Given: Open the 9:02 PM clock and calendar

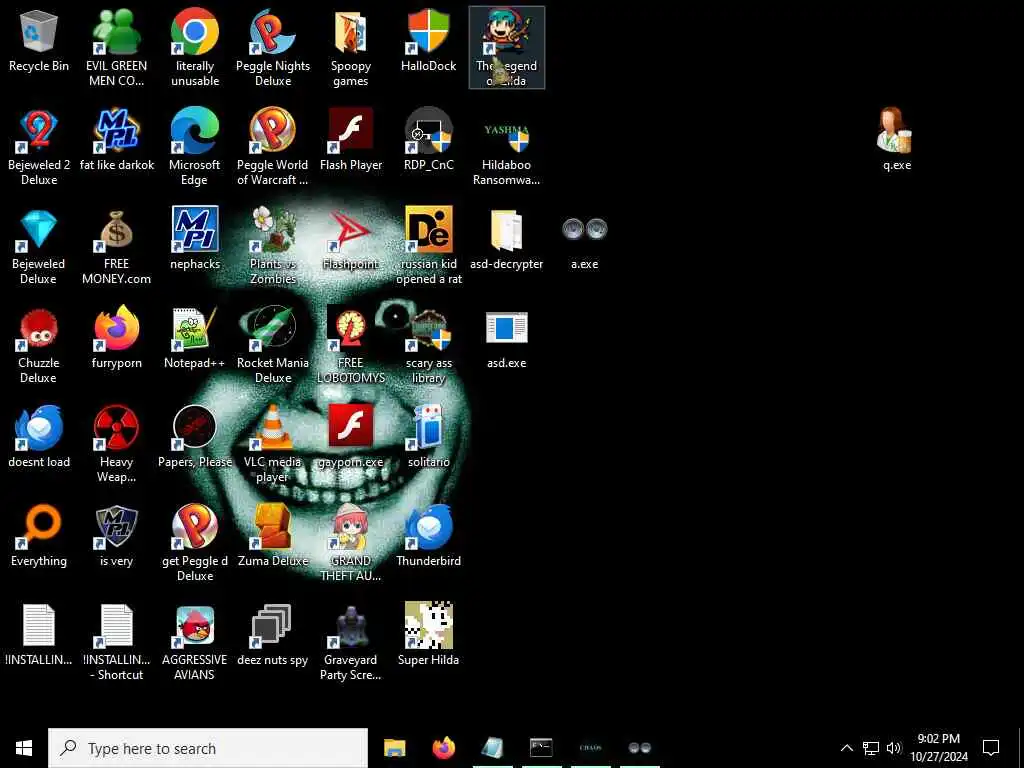Looking at the screenshot, I should click(938, 748).
